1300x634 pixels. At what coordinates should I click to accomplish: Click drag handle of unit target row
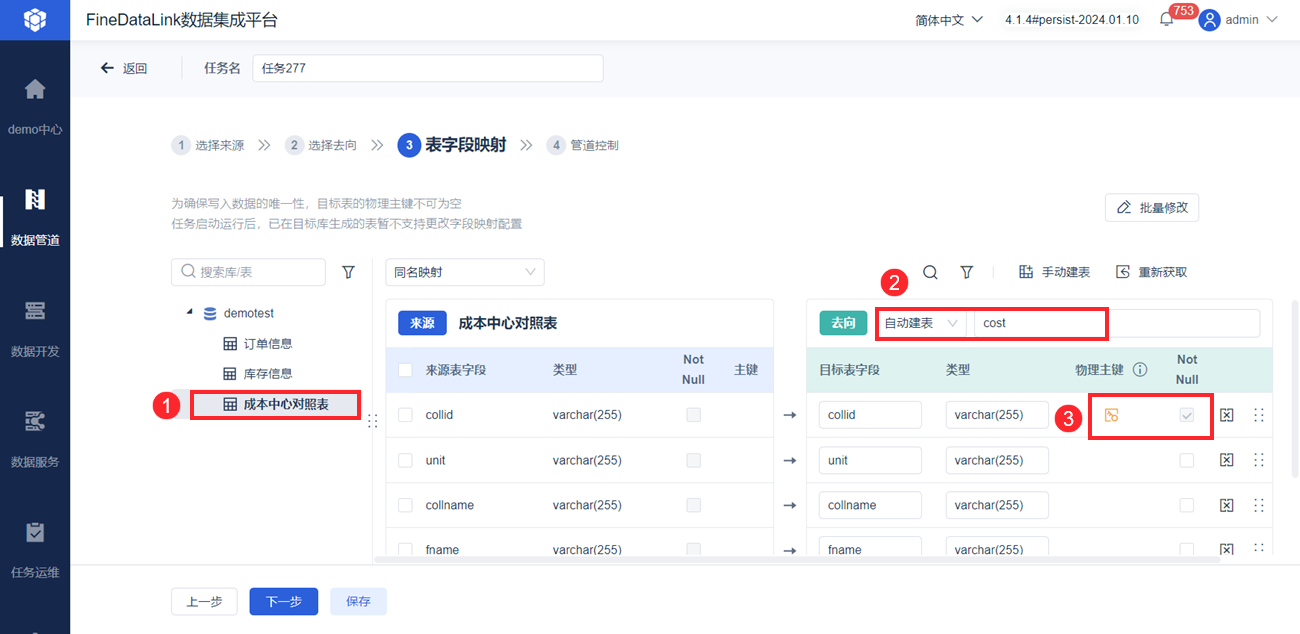pyautogui.click(x=1258, y=460)
